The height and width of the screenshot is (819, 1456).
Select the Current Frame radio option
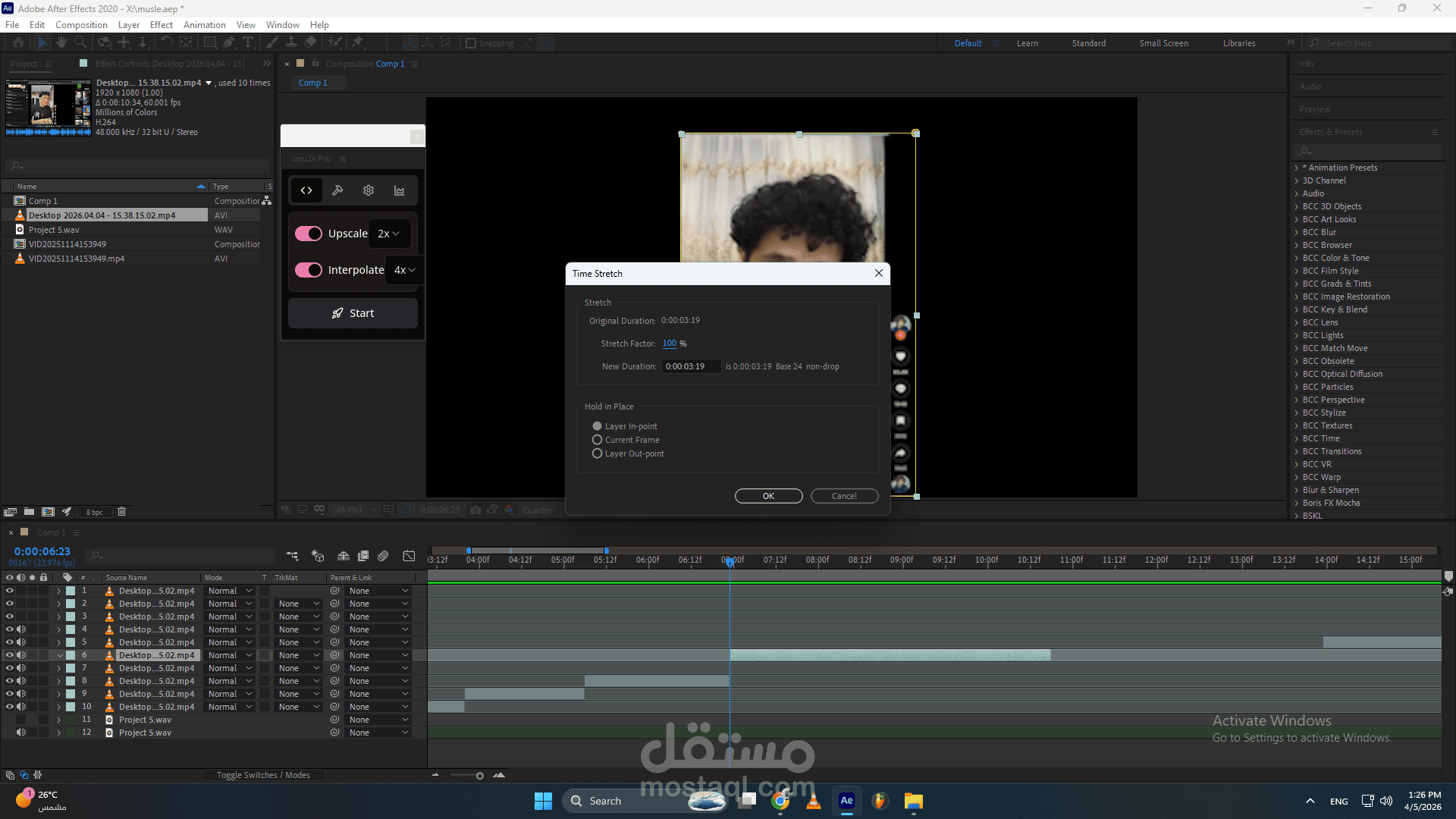[598, 440]
